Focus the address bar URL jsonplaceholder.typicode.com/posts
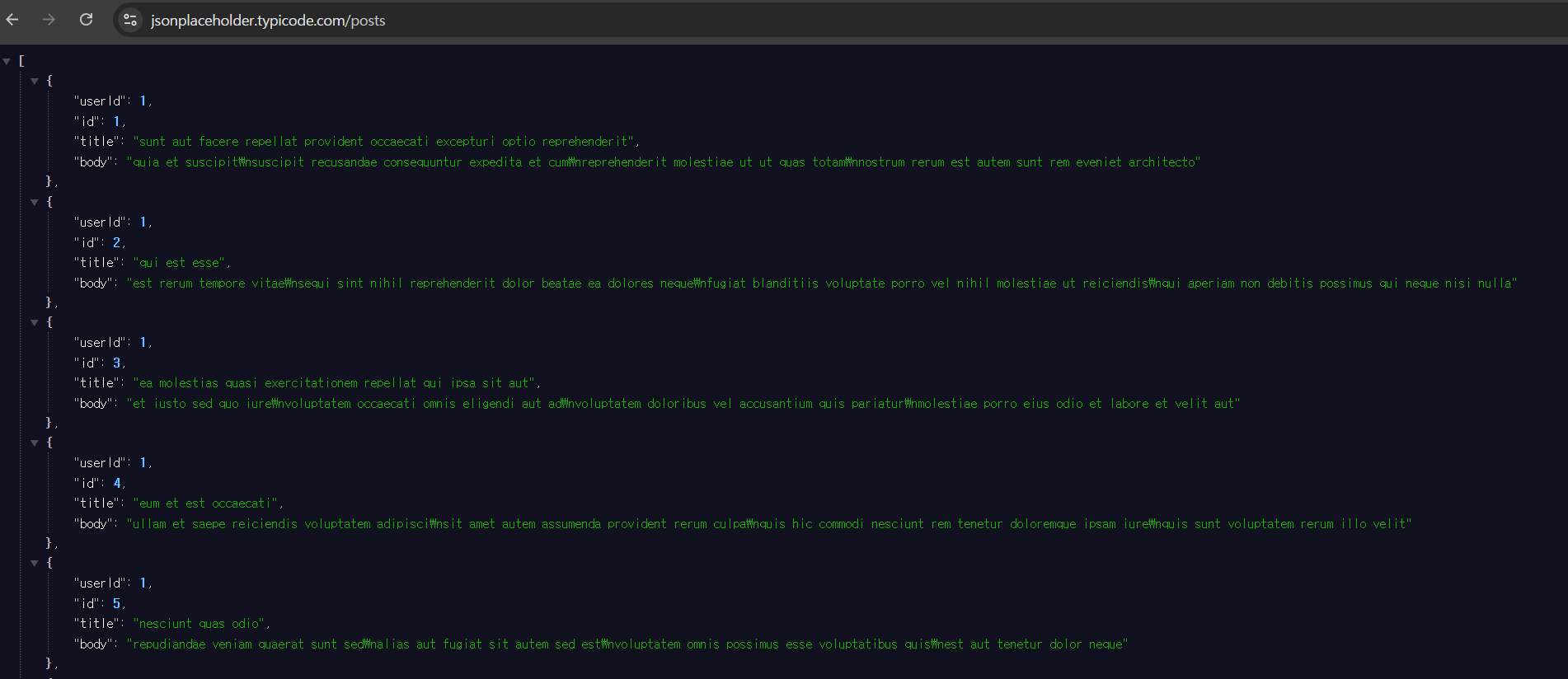Viewport: 1568px width, 679px height. click(x=268, y=21)
